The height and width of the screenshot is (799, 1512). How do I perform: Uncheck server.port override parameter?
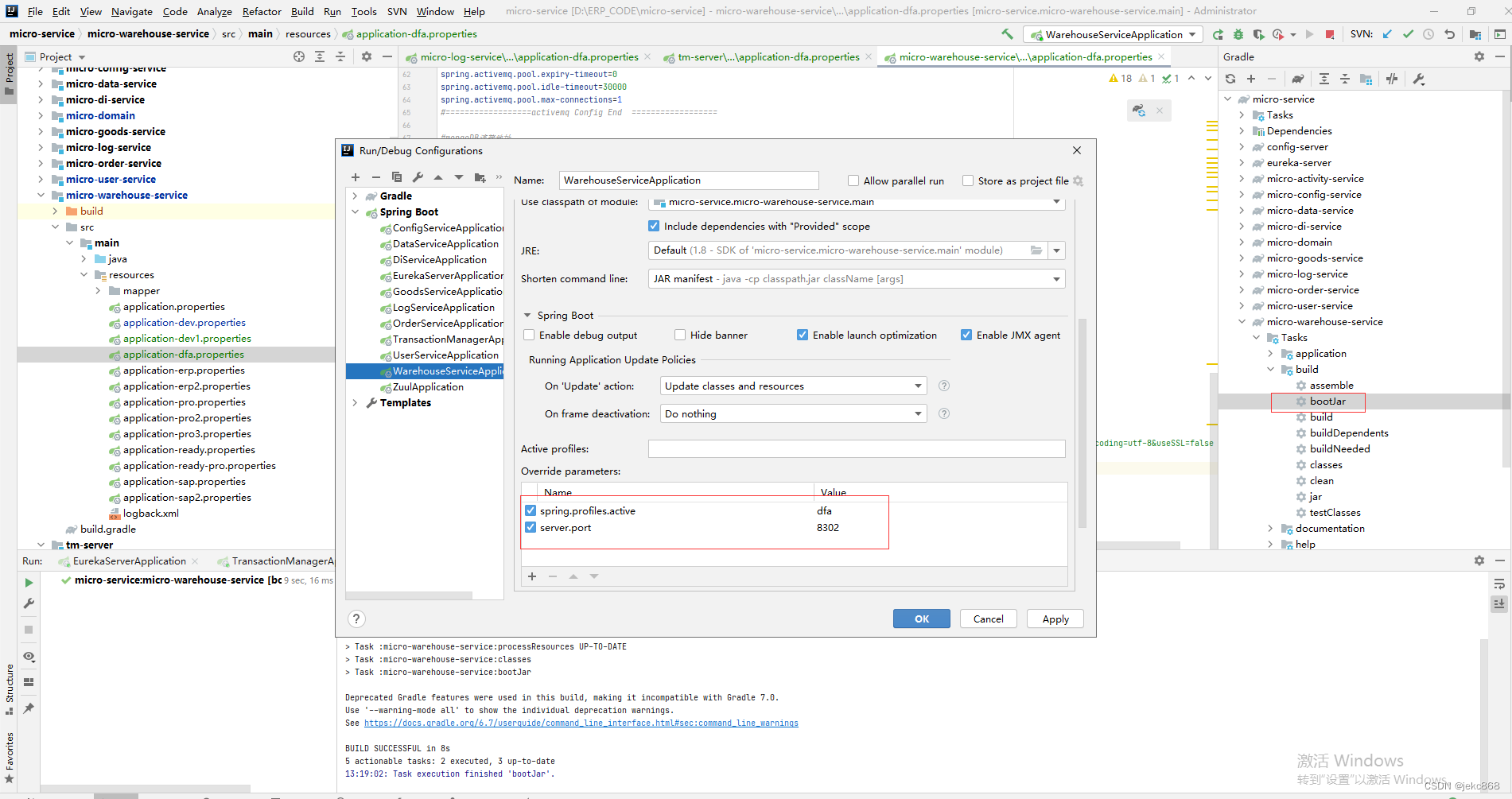pos(531,527)
